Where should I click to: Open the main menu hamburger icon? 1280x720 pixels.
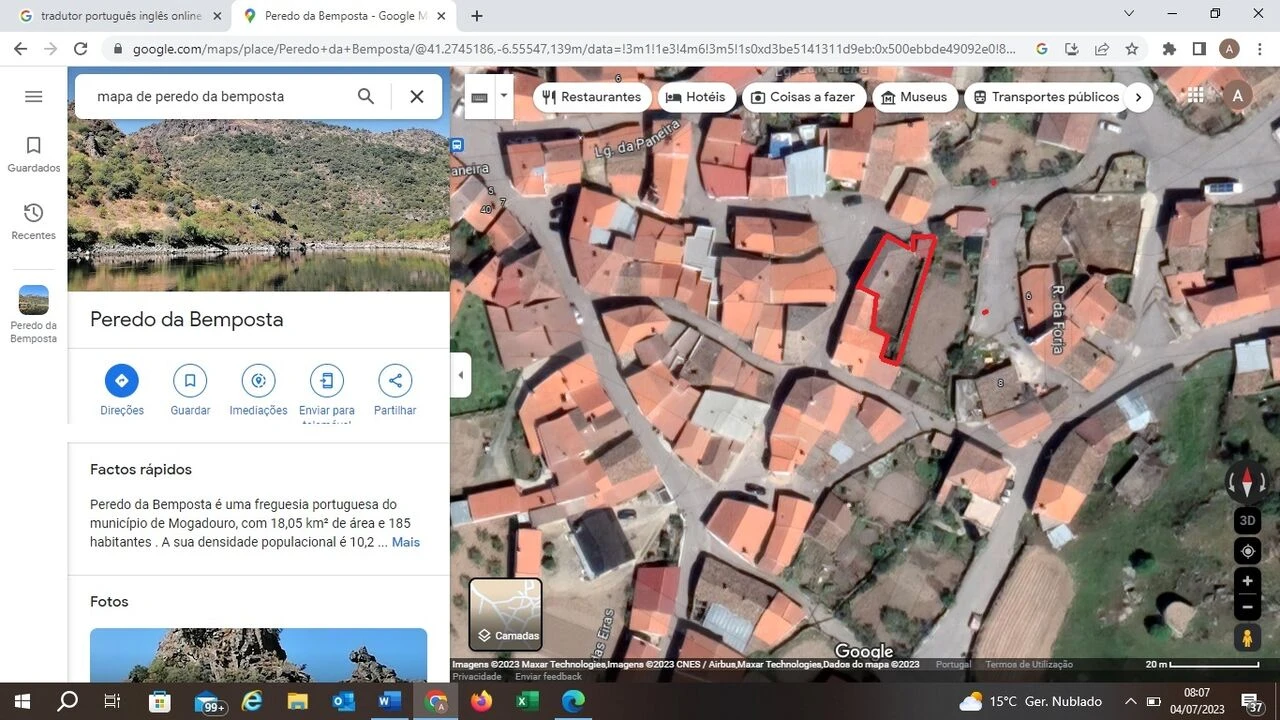point(33,96)
